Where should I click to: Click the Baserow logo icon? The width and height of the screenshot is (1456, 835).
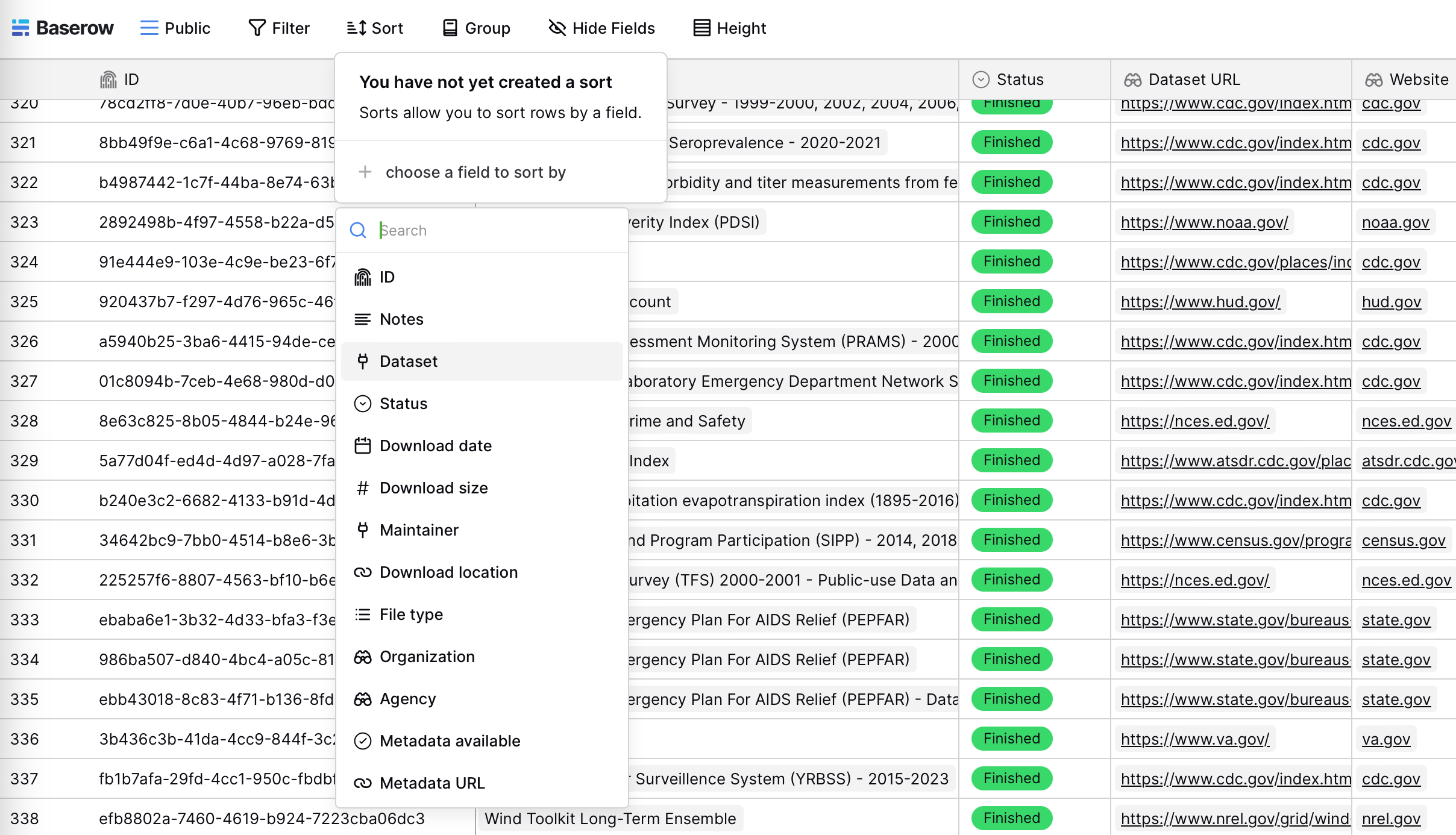click(x=20, y=27)
